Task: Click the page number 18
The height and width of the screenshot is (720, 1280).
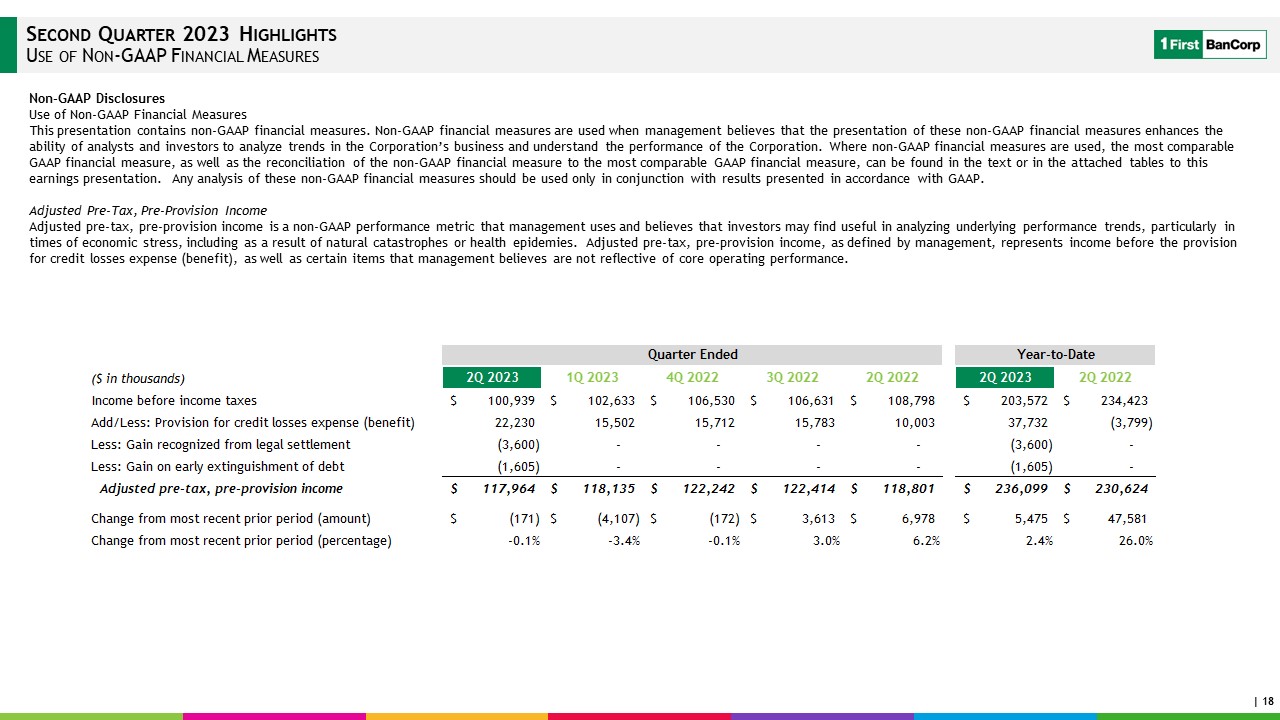Action: coord(1267,702)
